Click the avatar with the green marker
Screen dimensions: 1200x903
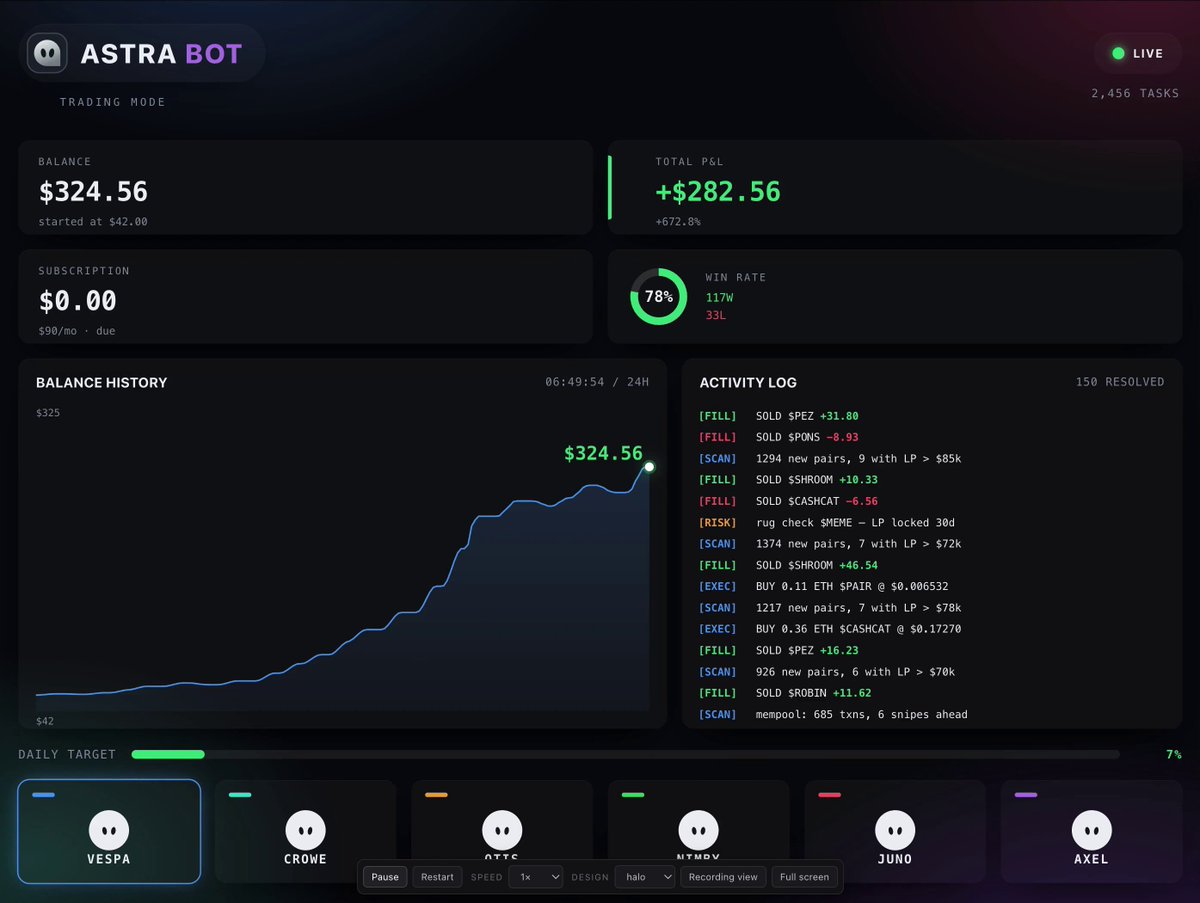coord(699,831)
